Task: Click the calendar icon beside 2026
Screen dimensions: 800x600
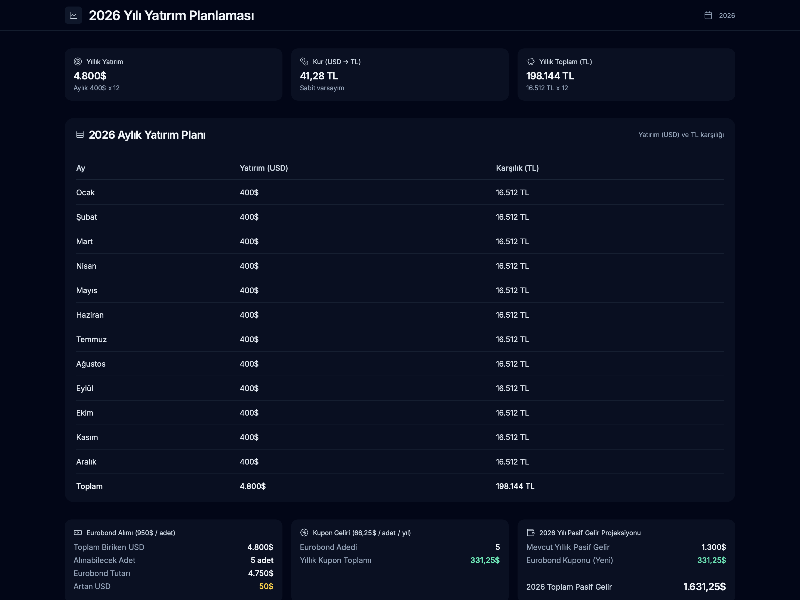Action: [x=709, y=15]
